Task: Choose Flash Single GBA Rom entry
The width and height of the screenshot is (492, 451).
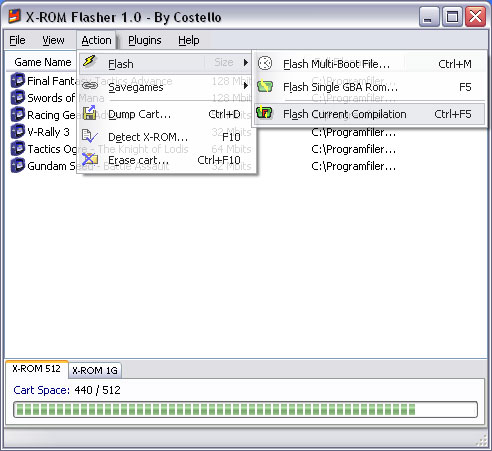Action: [369, 87]
